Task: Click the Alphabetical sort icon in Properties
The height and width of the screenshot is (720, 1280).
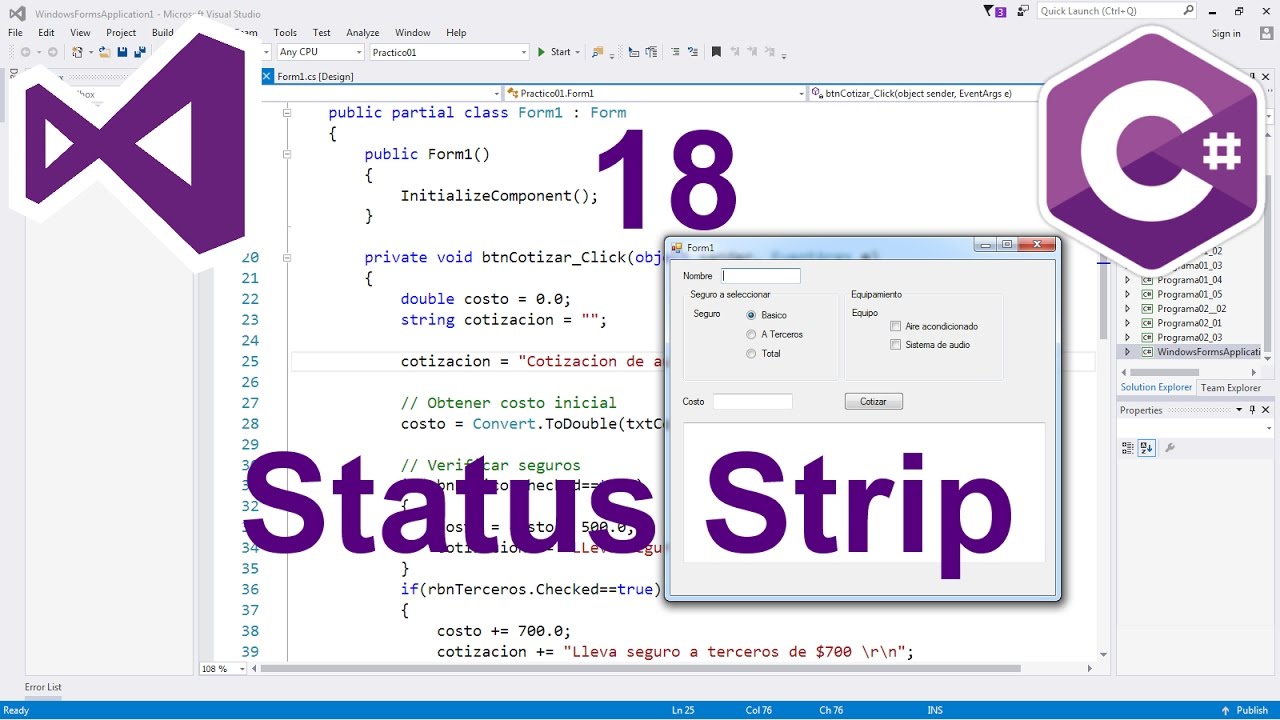Action: (1147, 448)
